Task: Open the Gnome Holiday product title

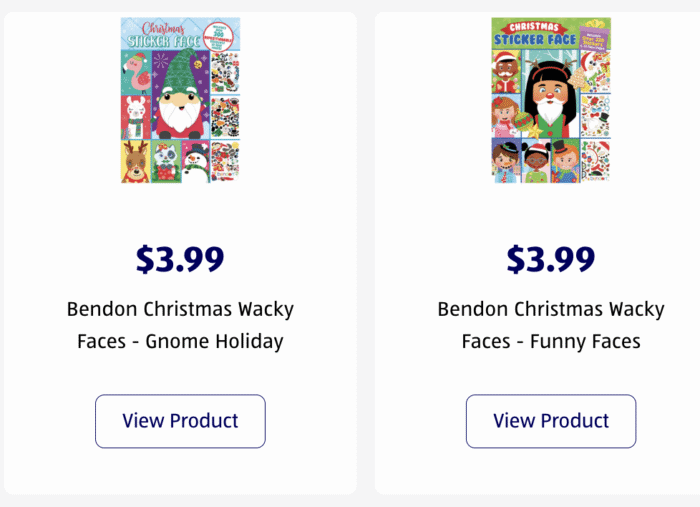Action: pyautogui.click(x=180, y=325)
